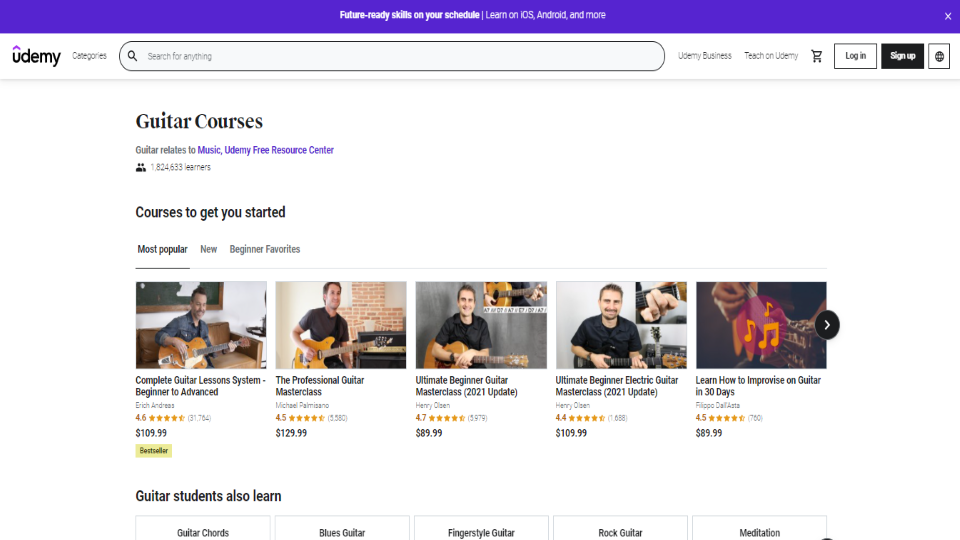Select the Blues Guitar topic
Viewport: 960px width, 540px height.
pyautogui.click(x=342, y=528)
